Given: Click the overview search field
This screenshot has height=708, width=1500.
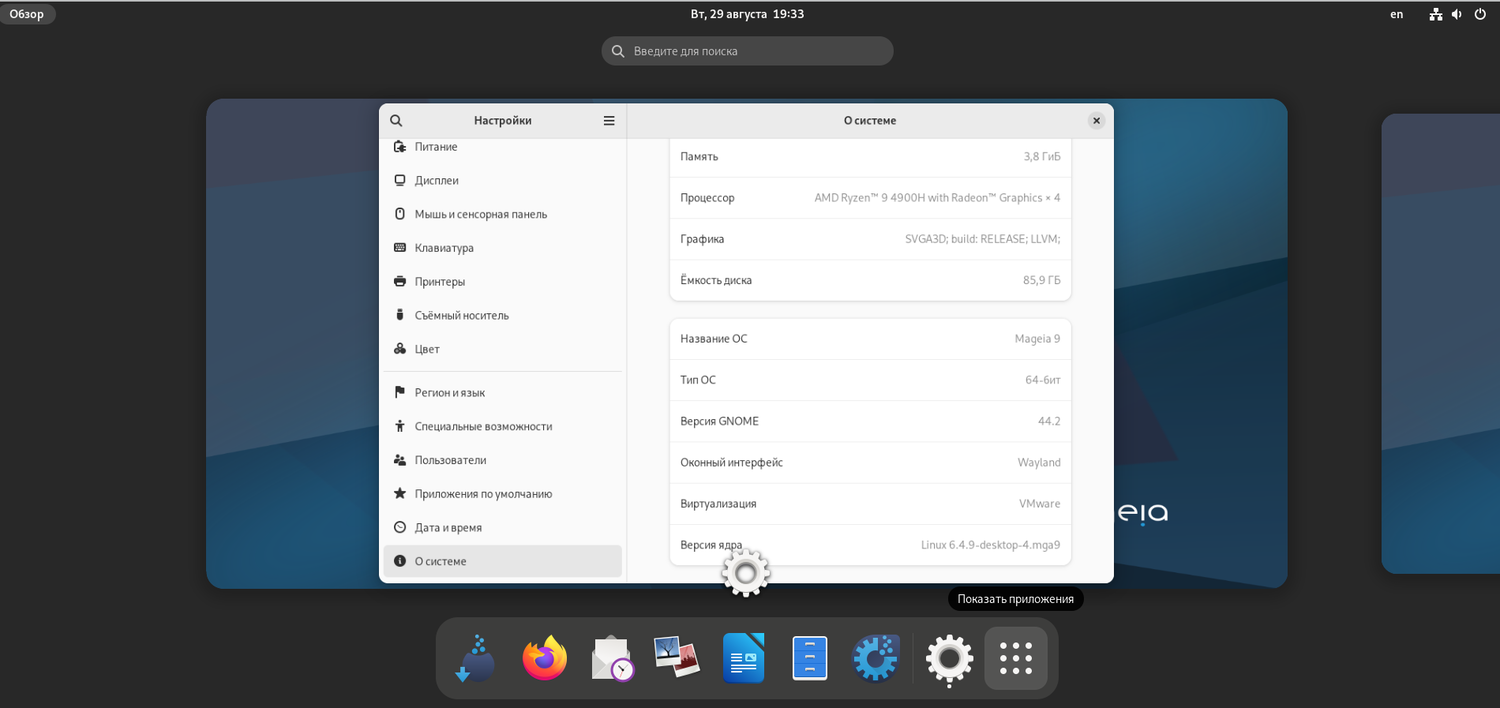Looking at the screenshot, I should point(747,51).
